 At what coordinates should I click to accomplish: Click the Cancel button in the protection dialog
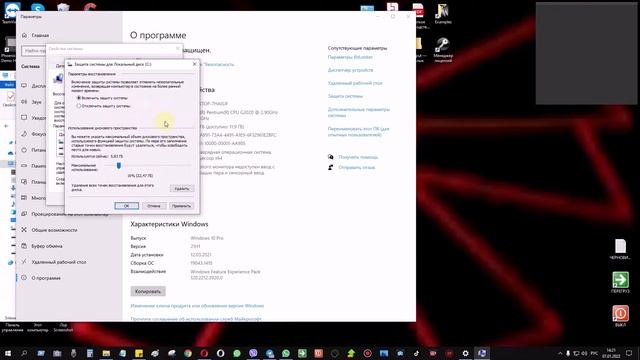coord(154,206)
